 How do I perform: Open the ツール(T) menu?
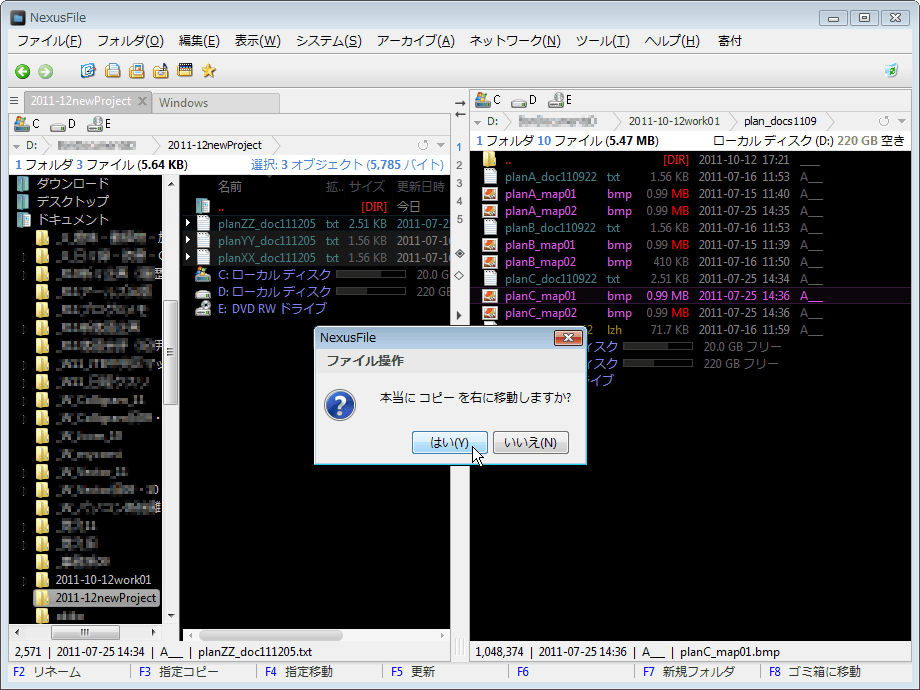603,41
